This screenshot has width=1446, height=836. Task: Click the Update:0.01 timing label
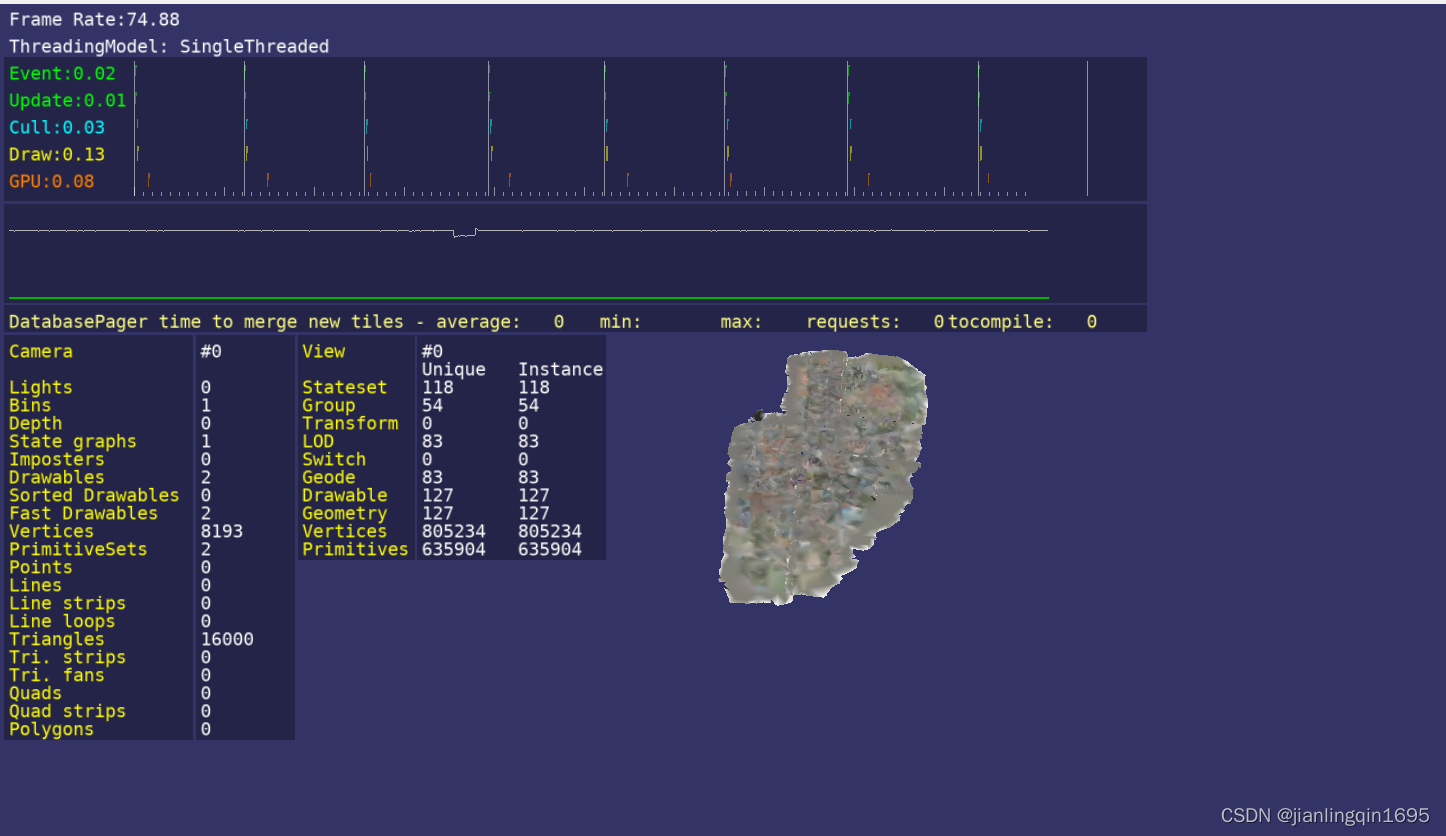click(68, 100)
